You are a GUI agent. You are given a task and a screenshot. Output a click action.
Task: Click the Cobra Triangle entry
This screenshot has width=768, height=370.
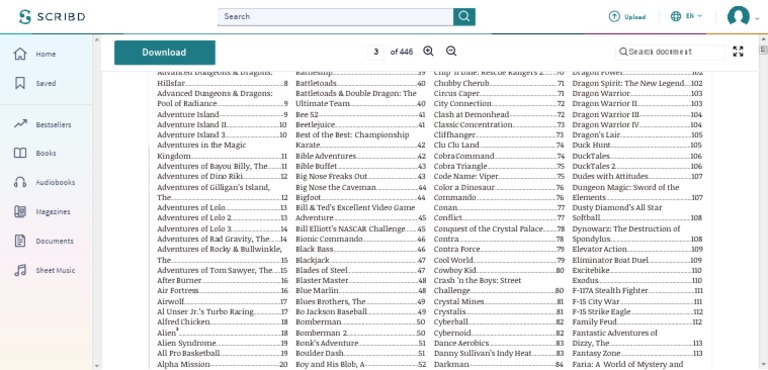(499, 166)
